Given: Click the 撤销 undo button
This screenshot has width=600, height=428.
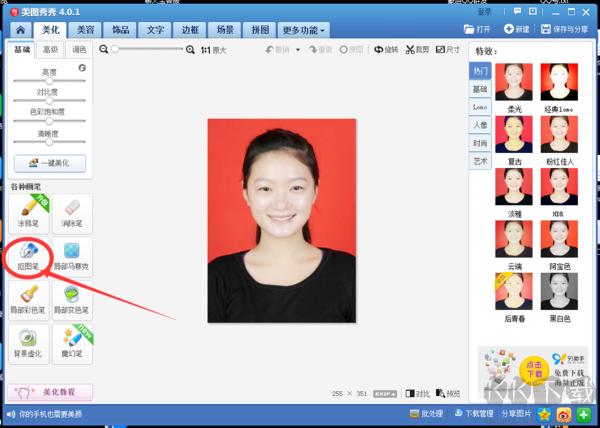Looking at the screenshot, I should tap(277, 50).
